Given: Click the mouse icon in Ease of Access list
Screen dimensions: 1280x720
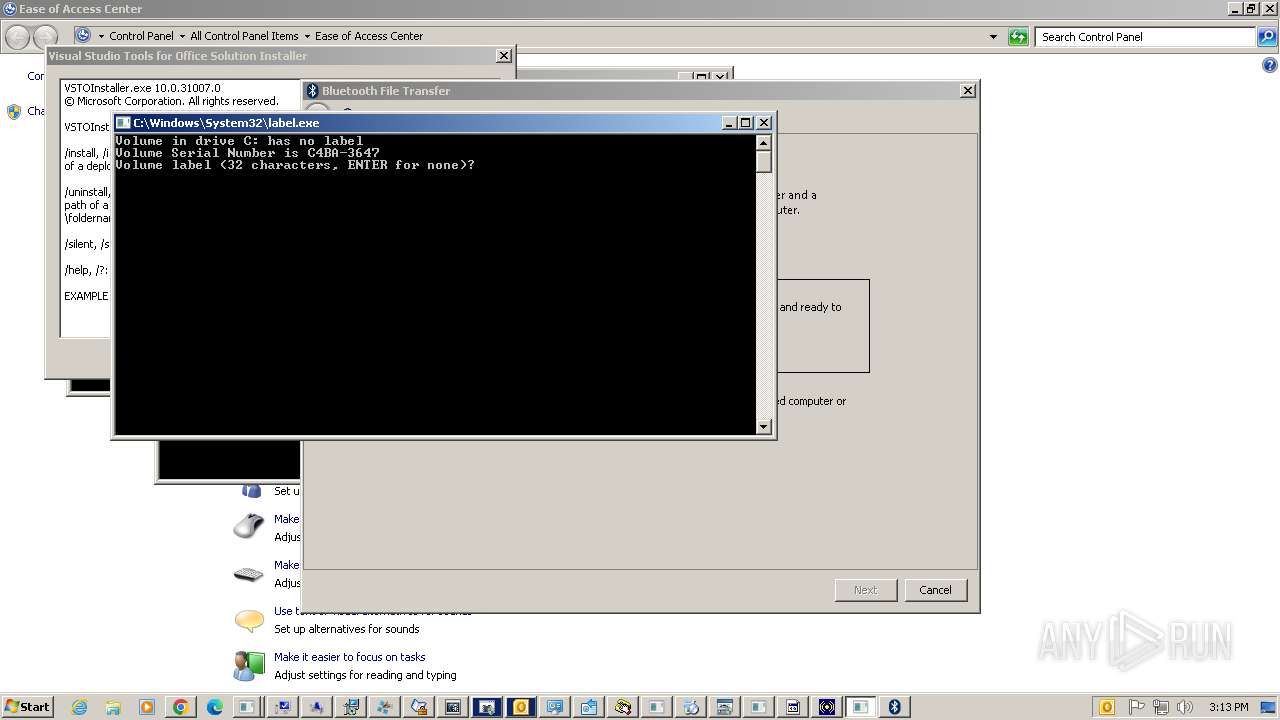Looking at the screenshot, I should point(249,526).
